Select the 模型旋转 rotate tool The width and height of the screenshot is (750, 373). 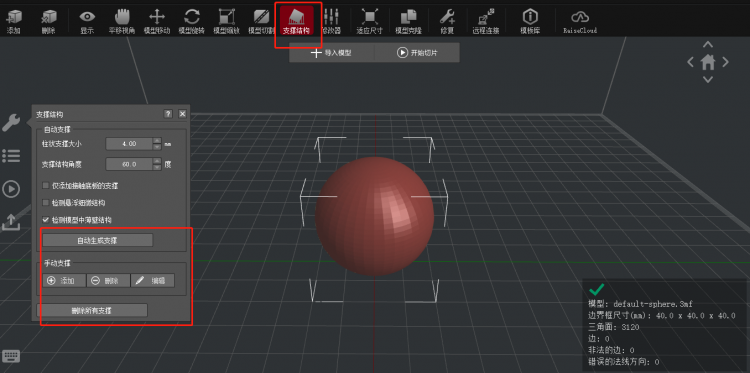click(191, 21)
